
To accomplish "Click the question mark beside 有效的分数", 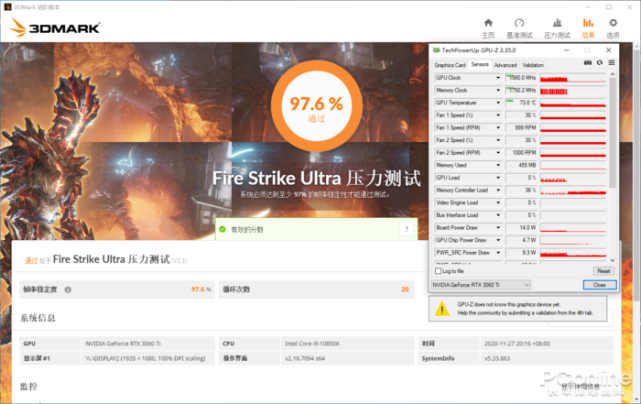I will click(x=406, y=229).
